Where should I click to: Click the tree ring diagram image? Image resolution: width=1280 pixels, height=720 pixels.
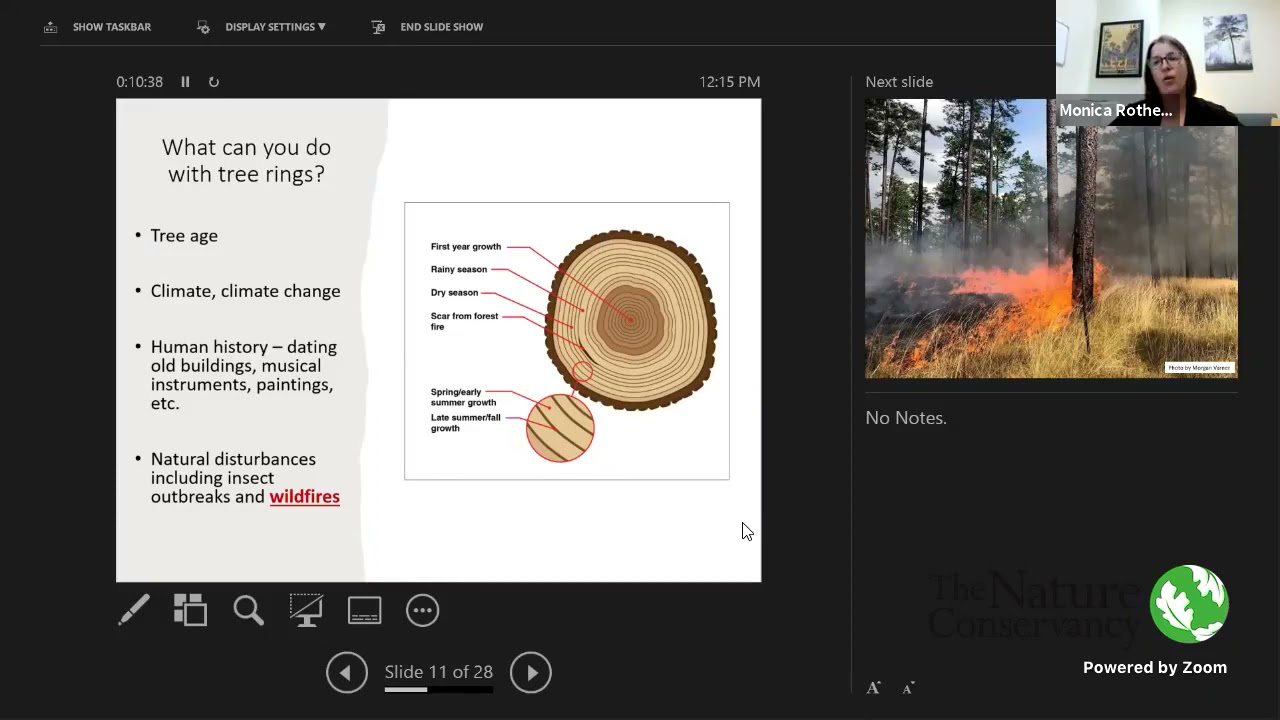[x=567, y=341]
